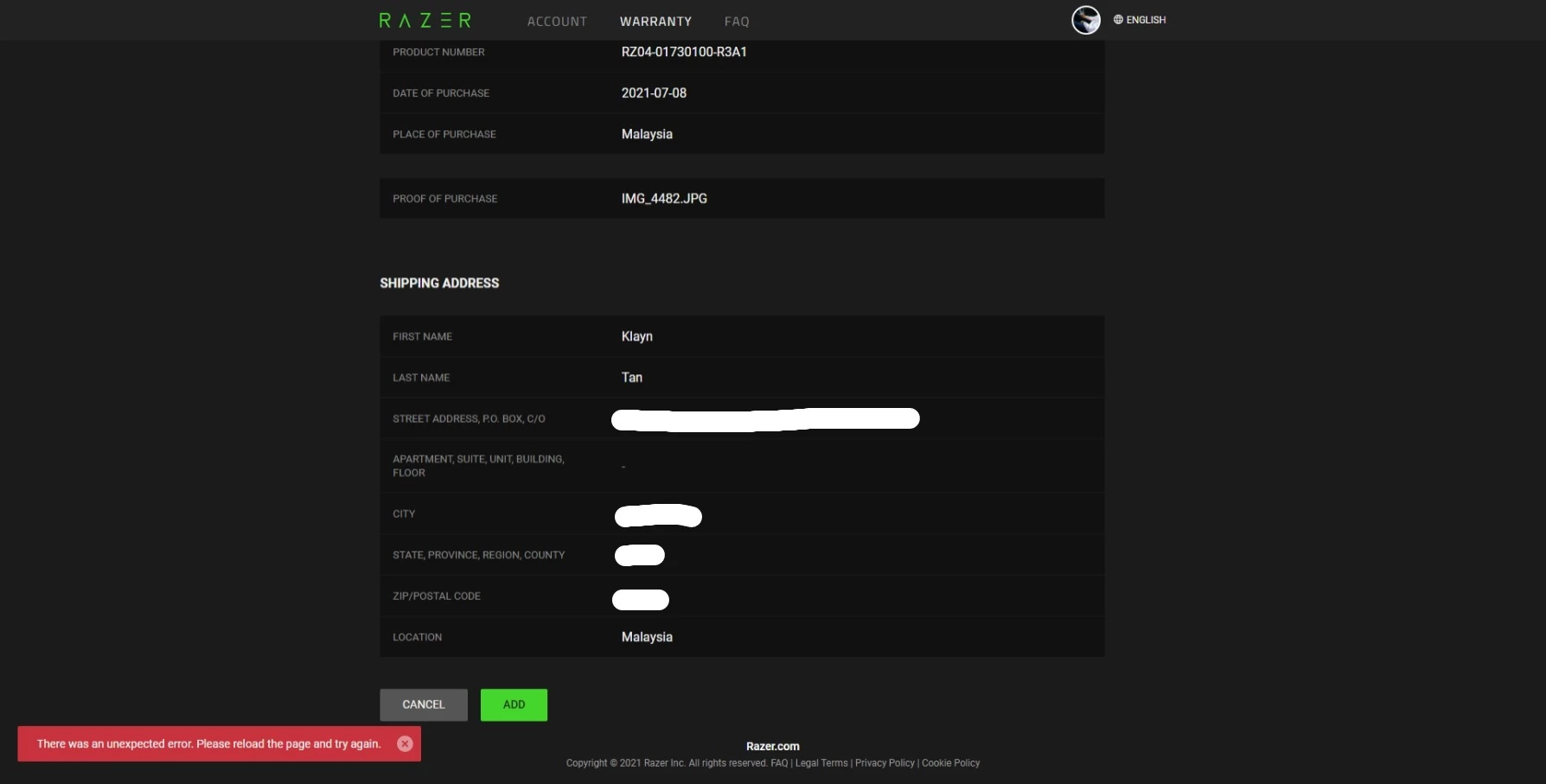The height and width of the screenshot is (784, 1546).
Task: Open the user profile avatar
Action: pos(1086,20)
